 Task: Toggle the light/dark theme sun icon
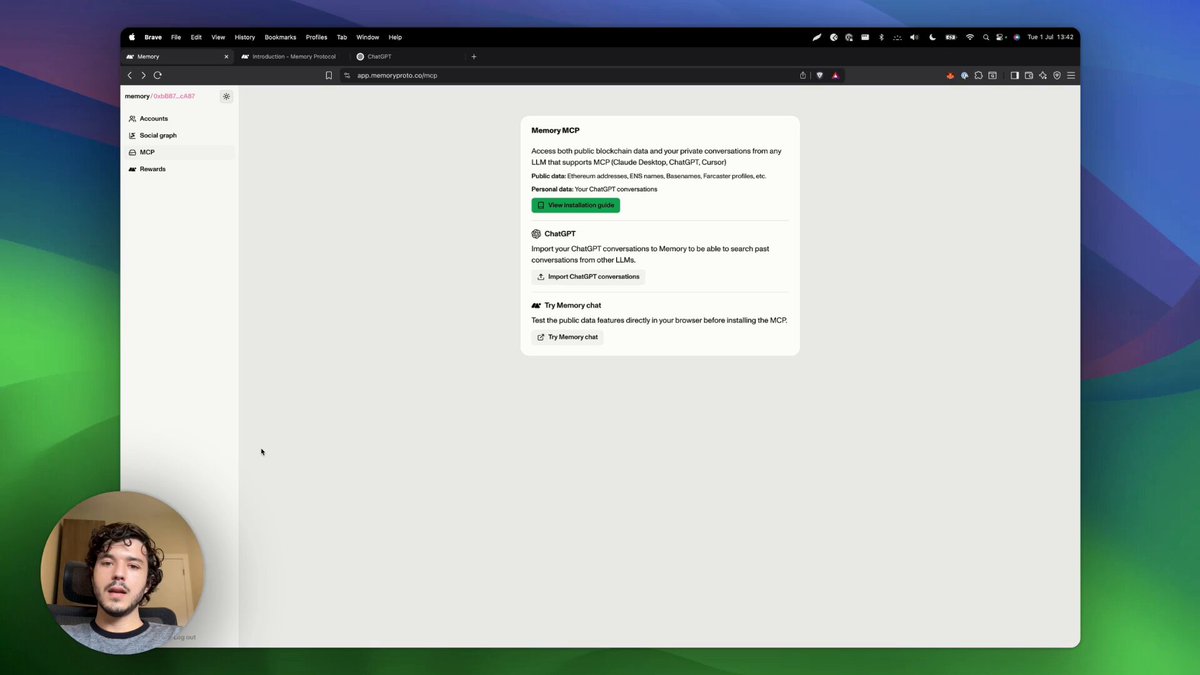(226, 97)
